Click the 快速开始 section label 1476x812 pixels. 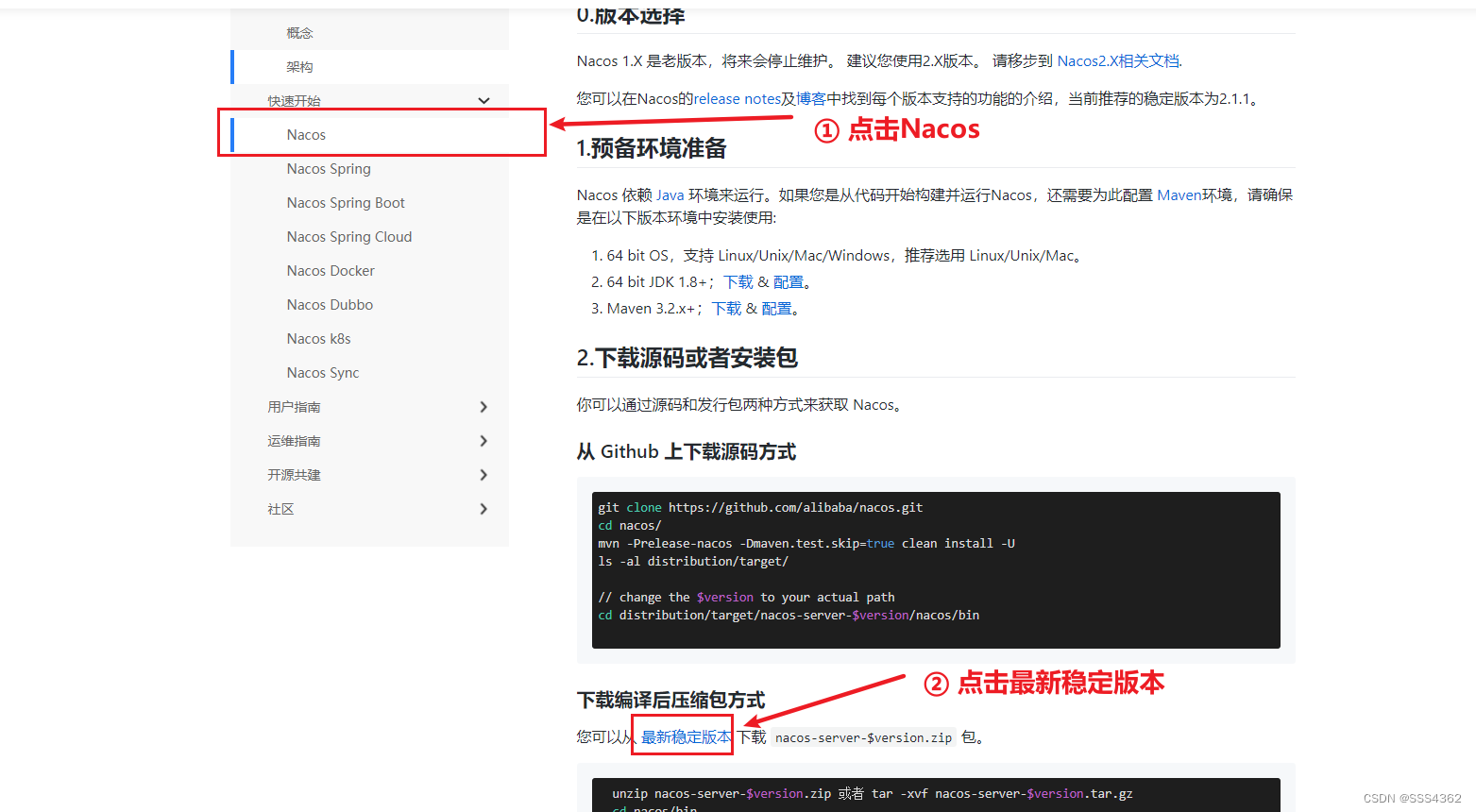(294, 101)
